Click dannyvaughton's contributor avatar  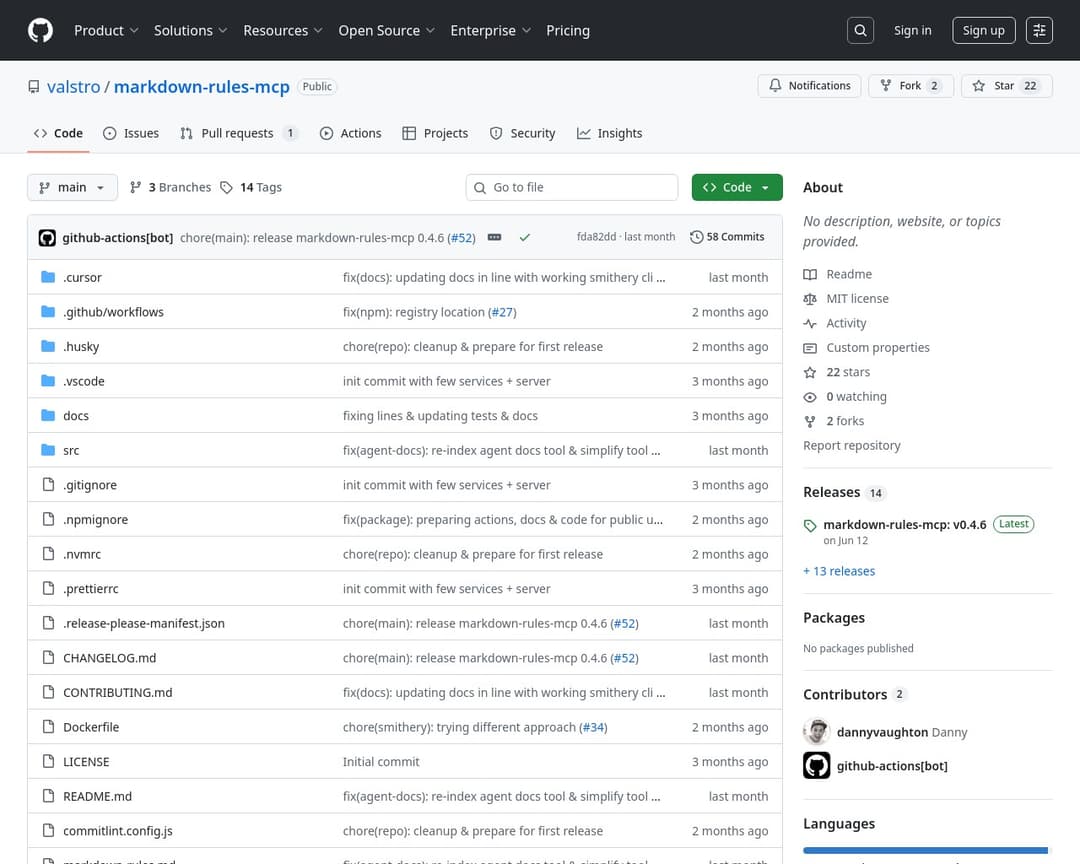click(x=816, y=732)
